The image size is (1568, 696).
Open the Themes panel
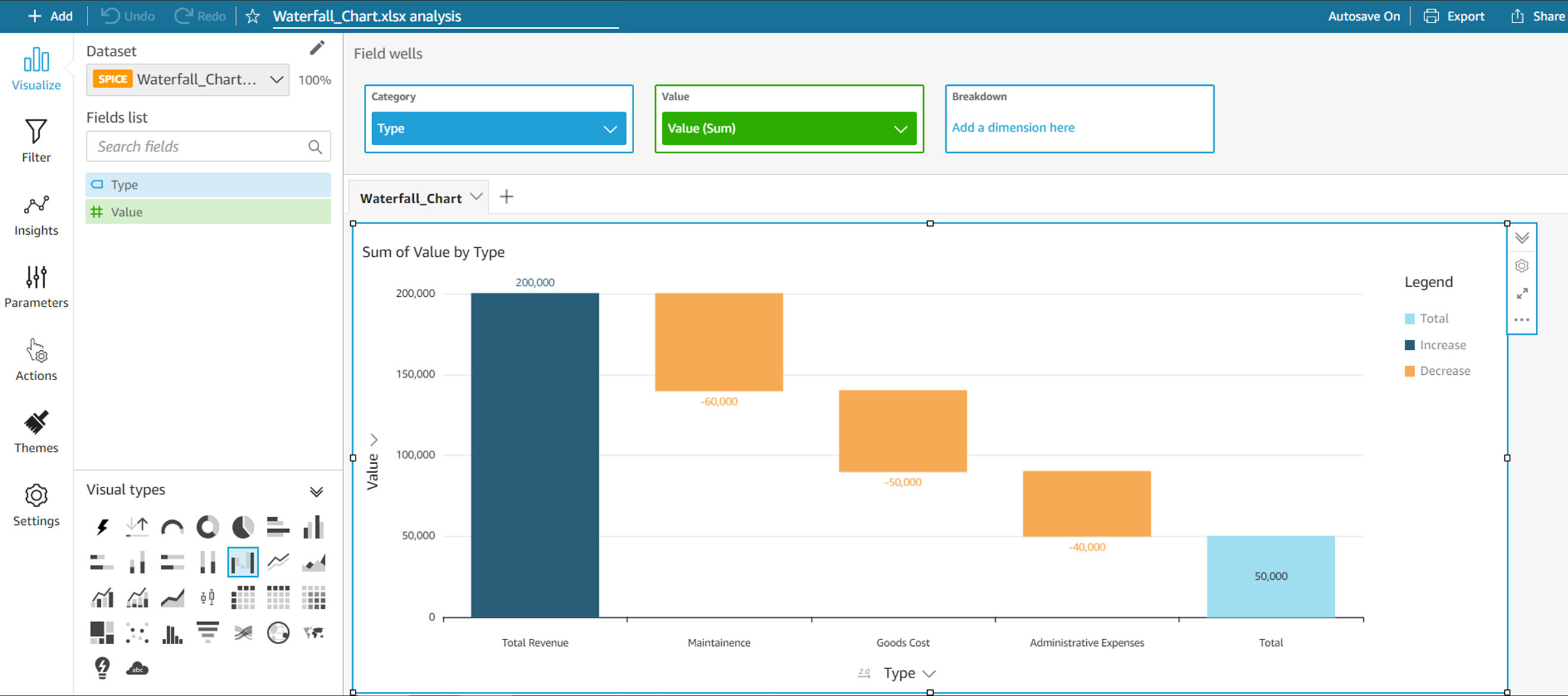pyautogui.click(x=36, y=432)
